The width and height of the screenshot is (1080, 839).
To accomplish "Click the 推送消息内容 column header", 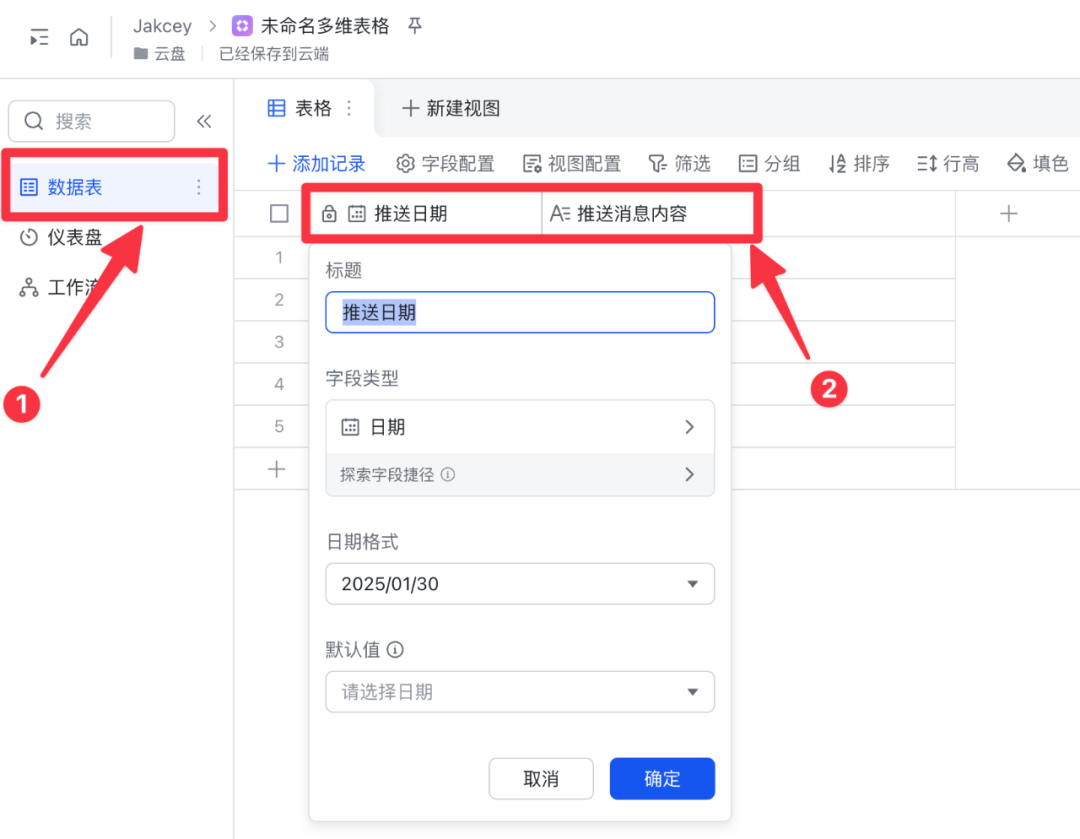I will [x=647, y=214].
